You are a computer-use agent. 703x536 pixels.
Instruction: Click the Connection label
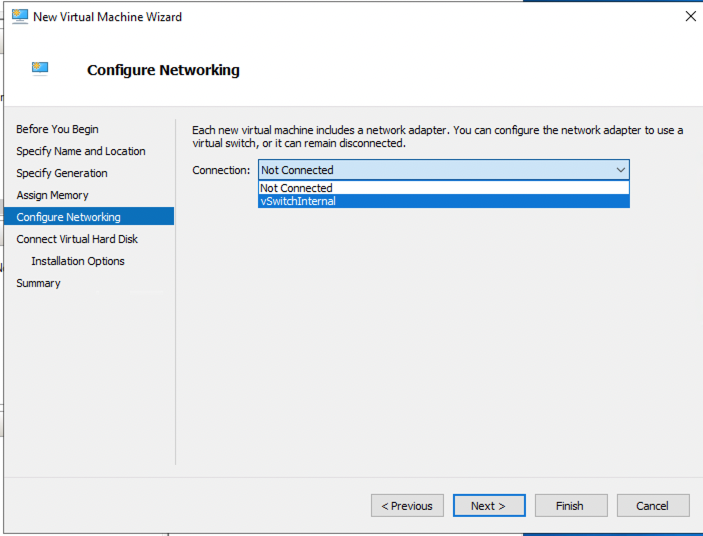click(221, 170)
